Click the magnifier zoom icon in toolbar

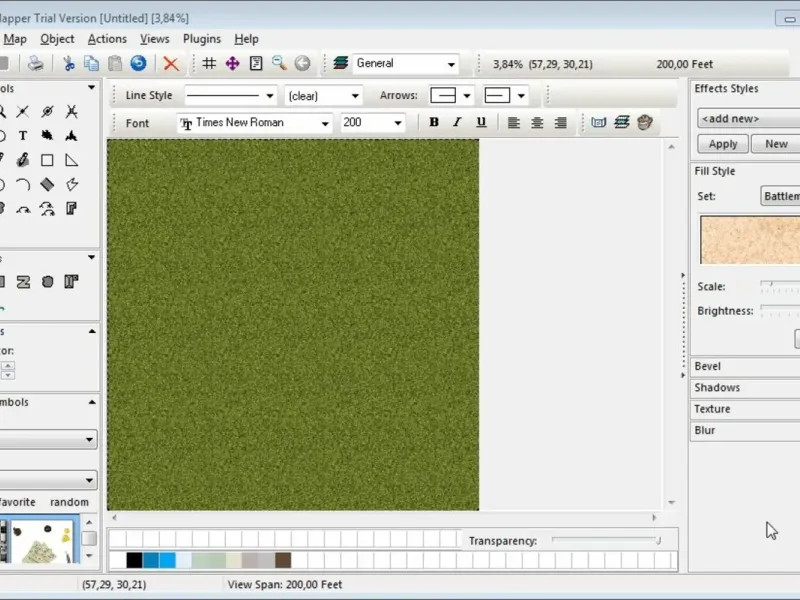[279, 63]
